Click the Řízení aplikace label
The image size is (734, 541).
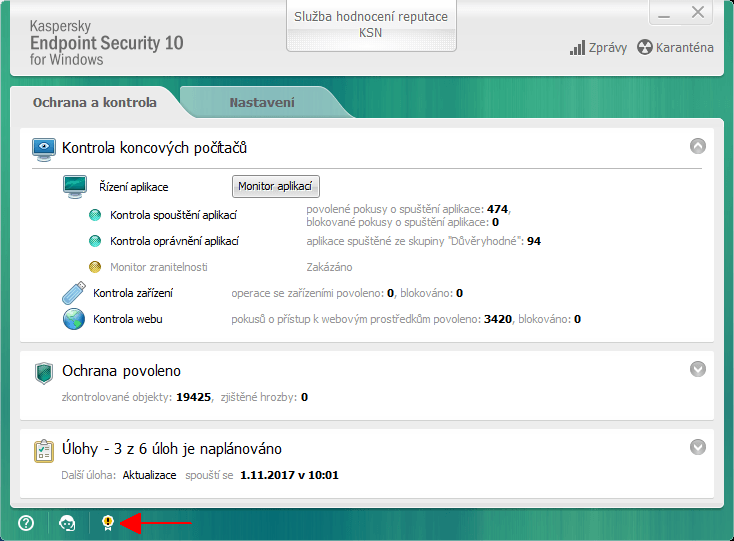(x=133, y=187)
